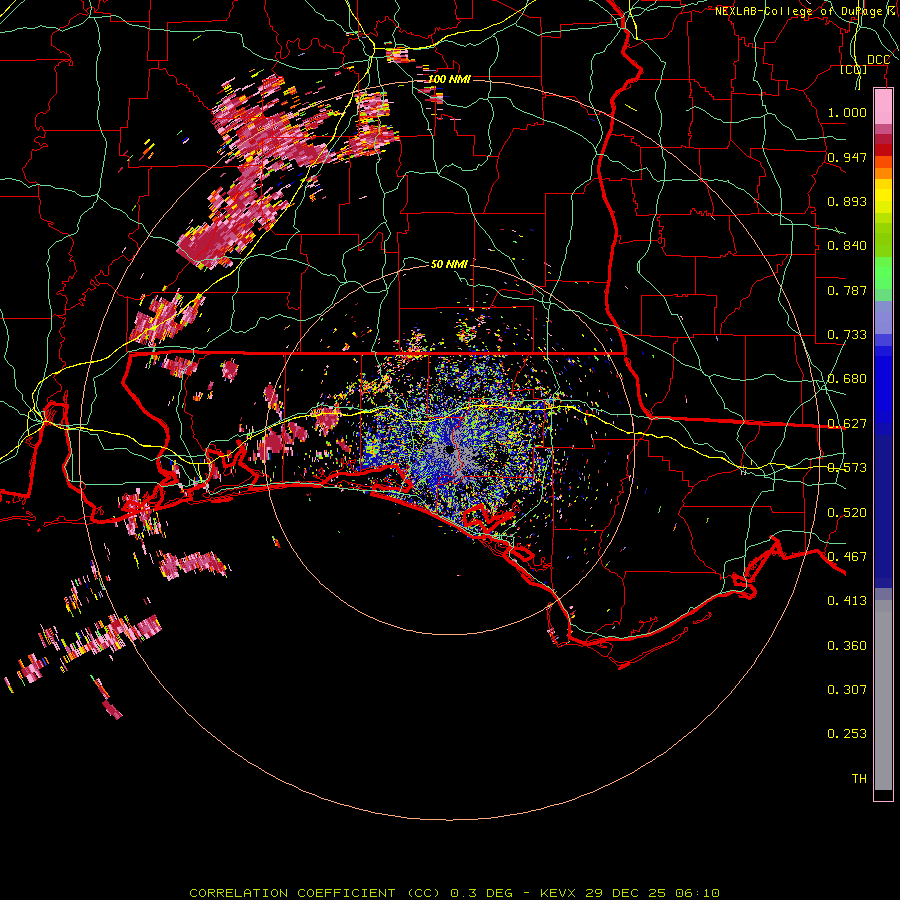
Task: Click the 0.893 scale value
Action: [847, 201]
